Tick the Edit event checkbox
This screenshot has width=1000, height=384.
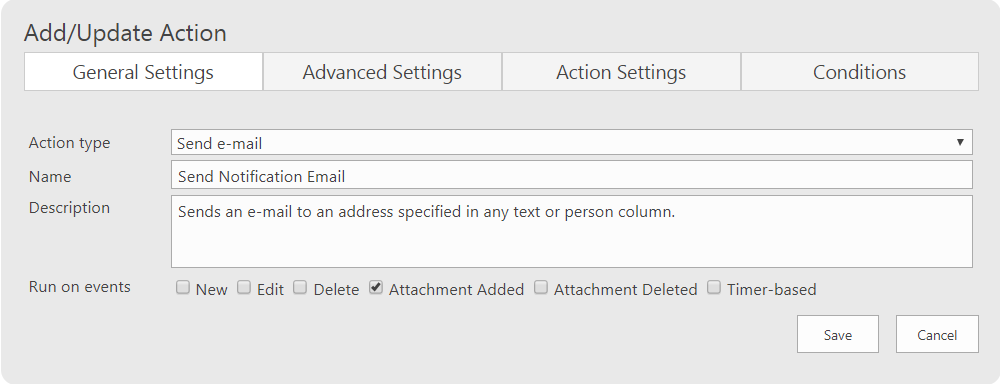pyautogui.click(x=244, y=288)
